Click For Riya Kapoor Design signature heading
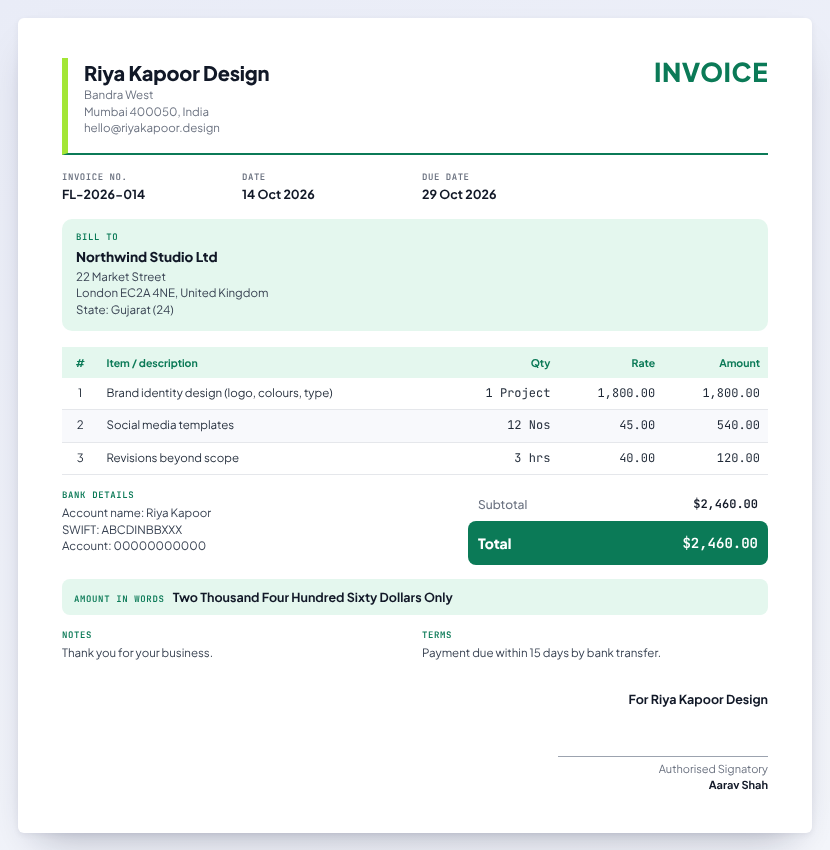The image size is (830, 850). tap(698, 700)
